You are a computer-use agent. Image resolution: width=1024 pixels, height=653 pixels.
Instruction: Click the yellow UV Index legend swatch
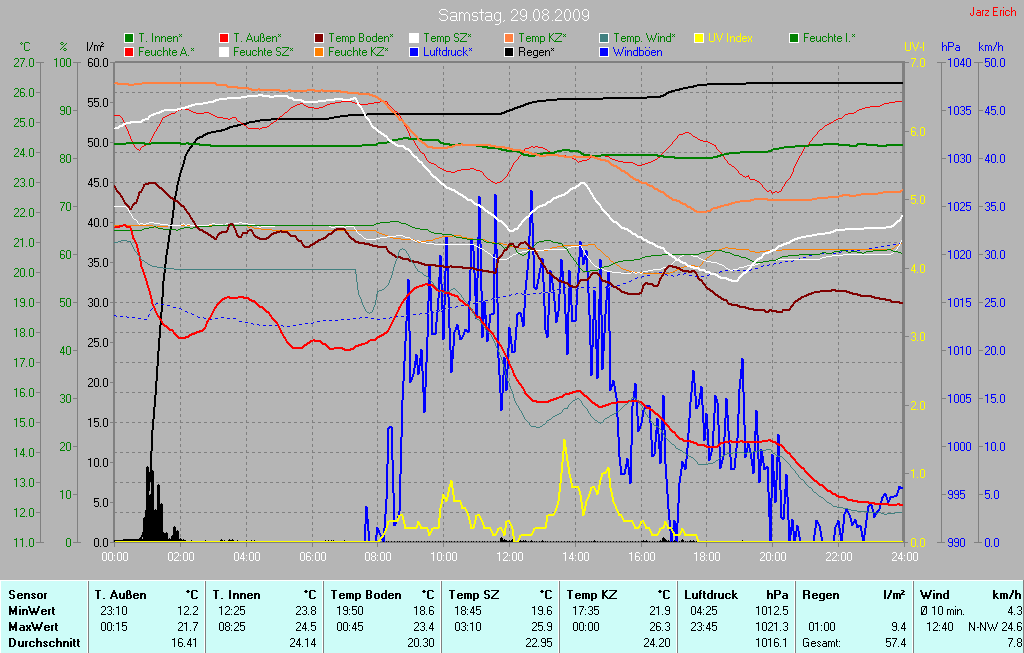click(x=699, y=39)
